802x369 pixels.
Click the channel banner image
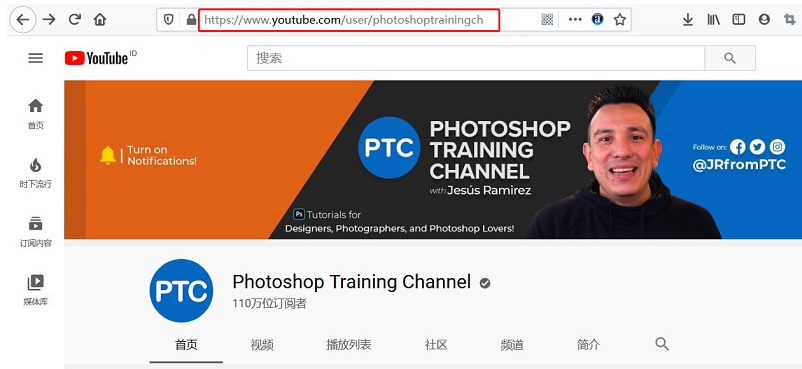(433, 159)
